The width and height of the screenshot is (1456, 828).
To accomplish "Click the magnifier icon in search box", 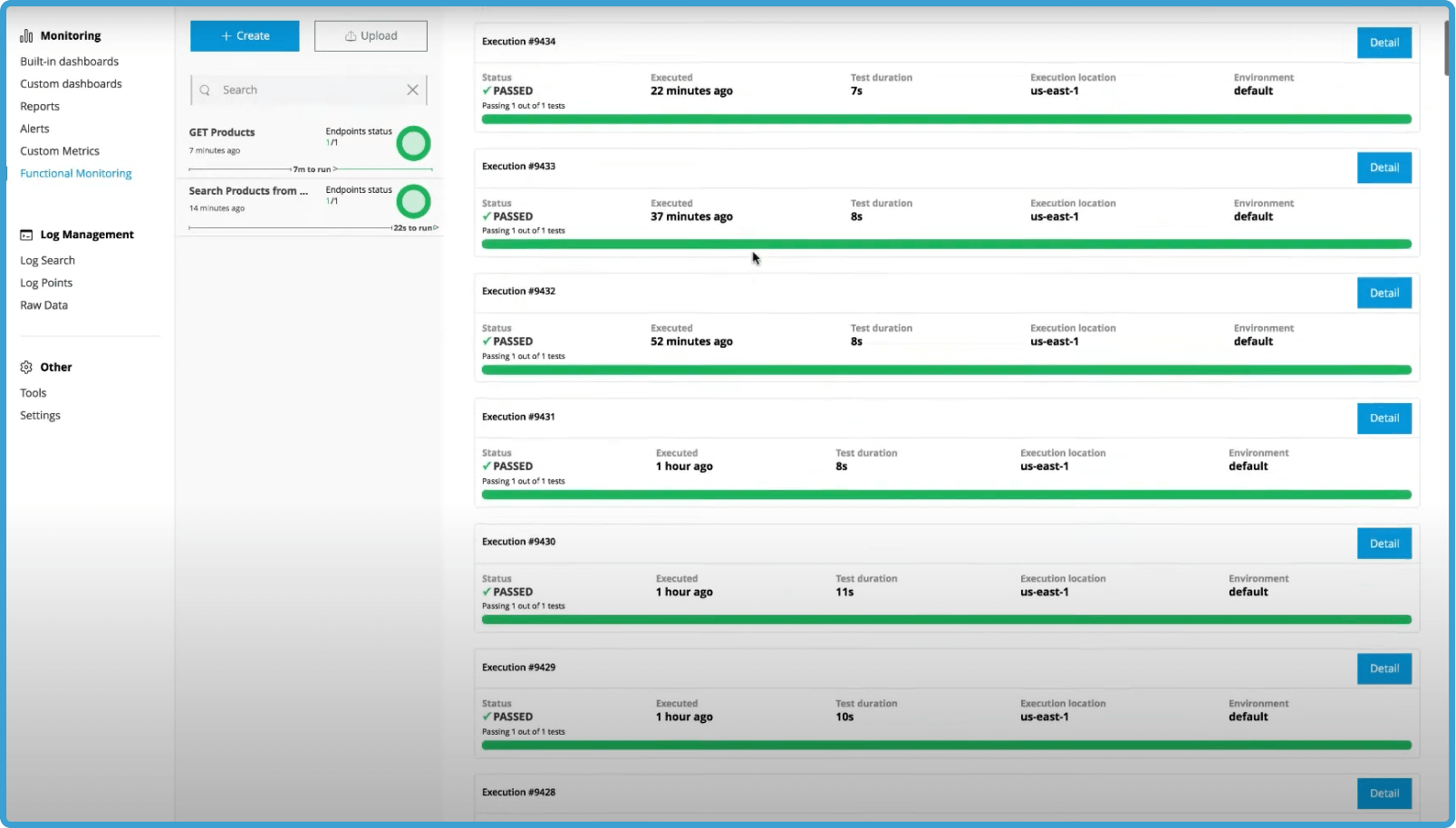I will click(x=205, y=90).
